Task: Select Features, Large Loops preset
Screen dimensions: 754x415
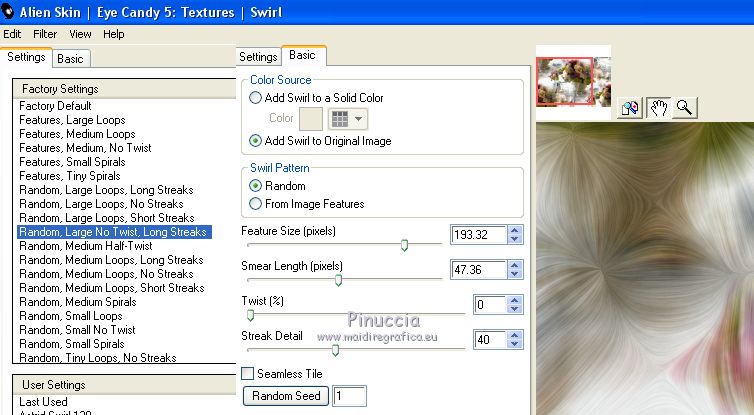Action: 72,120
